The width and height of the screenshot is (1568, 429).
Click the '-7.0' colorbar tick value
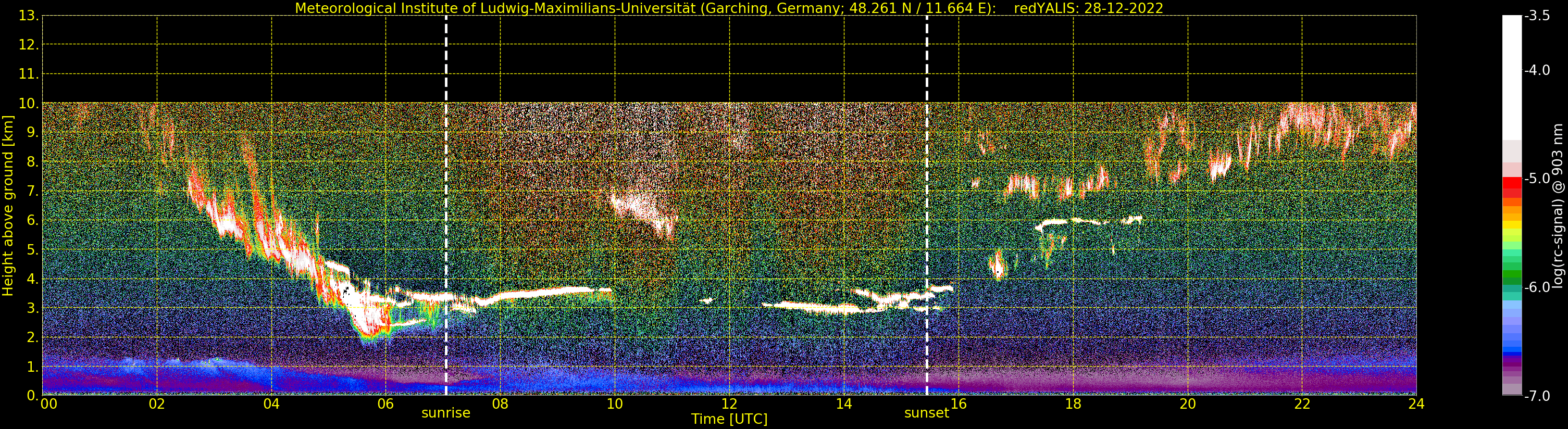pyautogui.click(x=1537, y=396)
